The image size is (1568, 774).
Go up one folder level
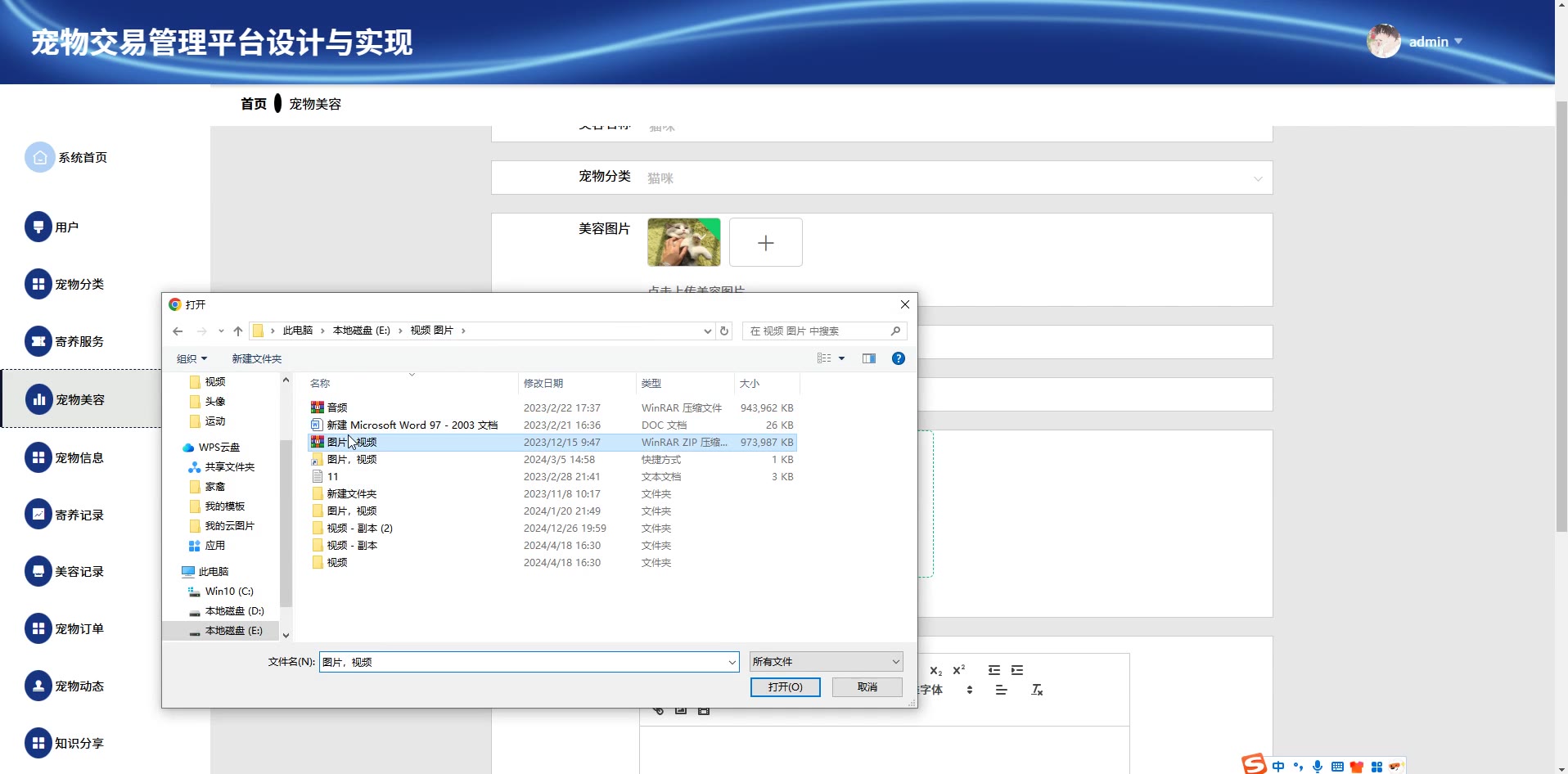(238, 331)
